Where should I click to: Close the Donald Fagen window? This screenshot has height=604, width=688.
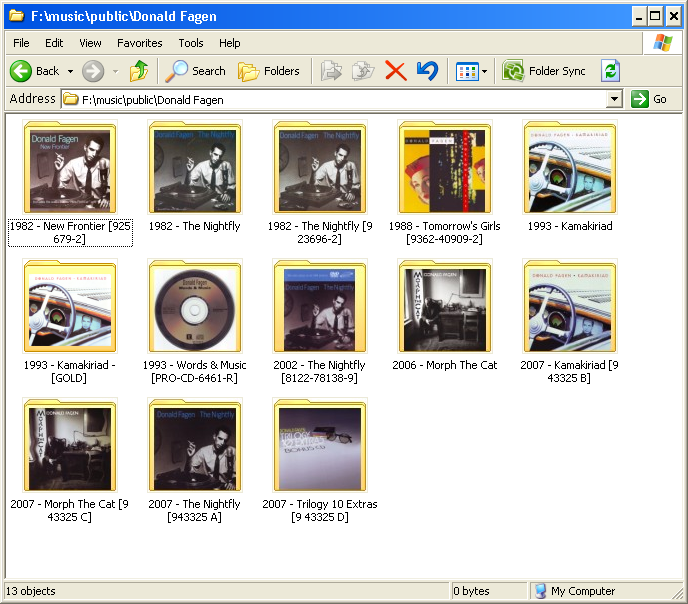(674, 16)
